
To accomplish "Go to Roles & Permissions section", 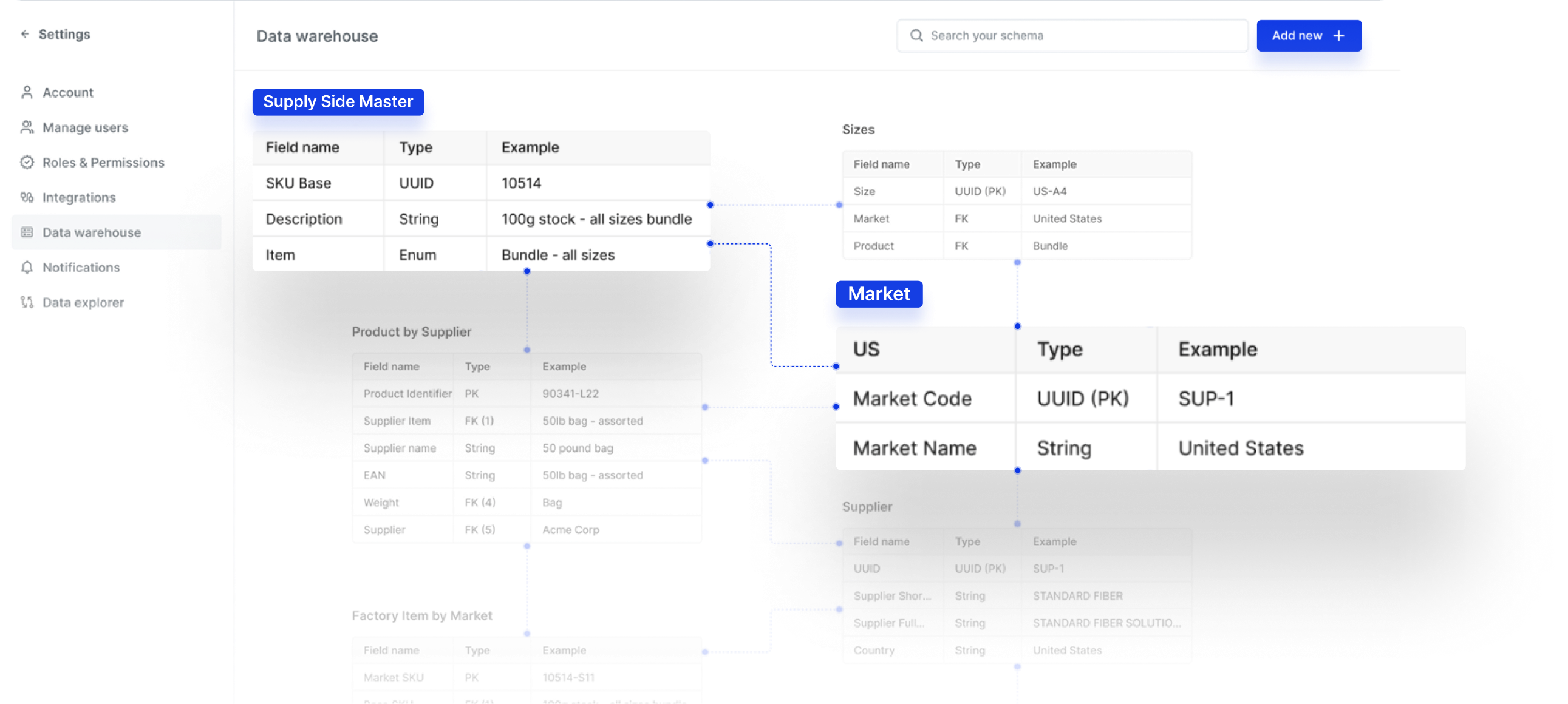I will [103, 163].
